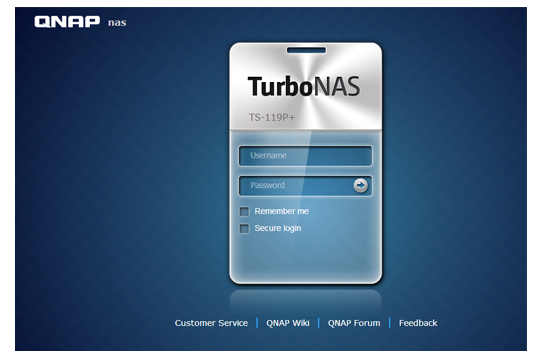The width and height of the screenshot is (542, 364).
Task: Click divider between Customer Service and QNAP Wiki
Action: point(257,323)
